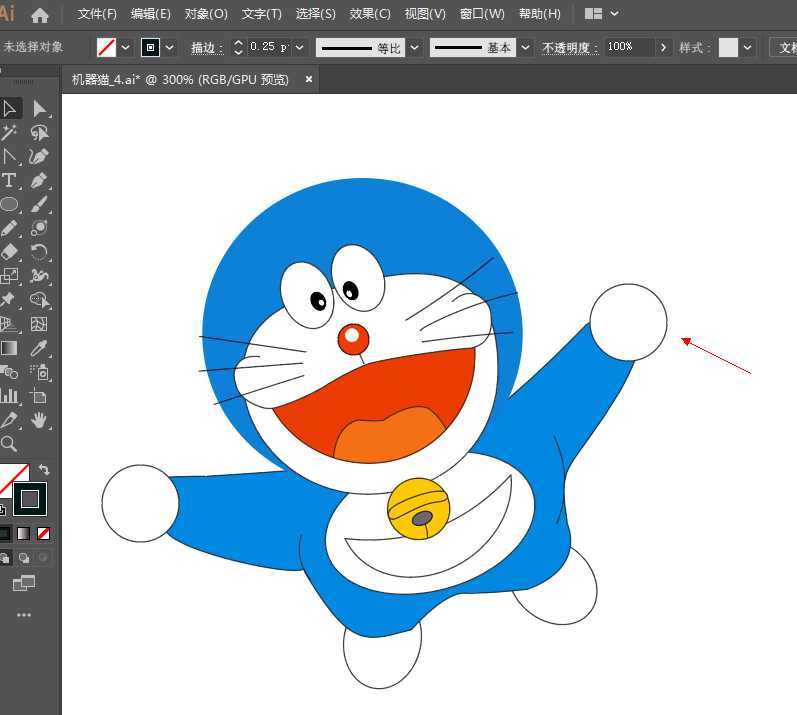Open the 效果(C) menu
The width and height of the screenshot is (797, 715).
(370, 14)
